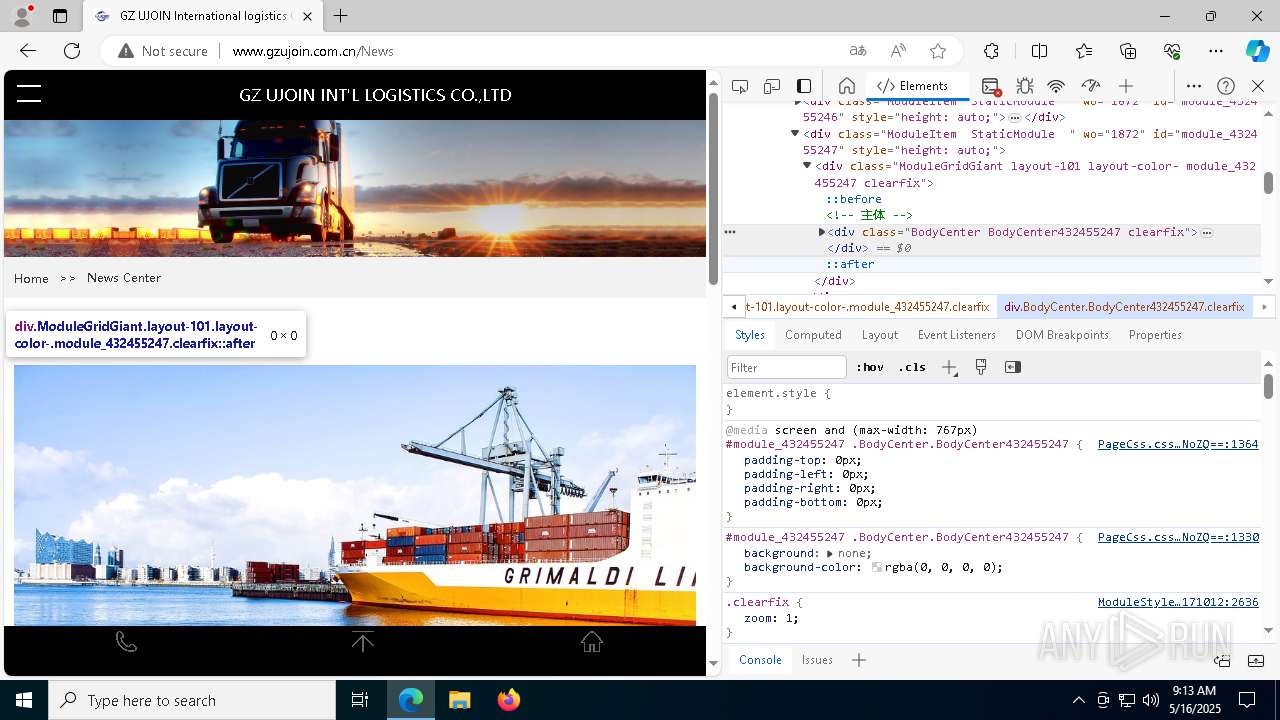The height and width of the screenshot is (720, 1280).
Task: Open the DevTools Welcome home icon
Action: 846,86
